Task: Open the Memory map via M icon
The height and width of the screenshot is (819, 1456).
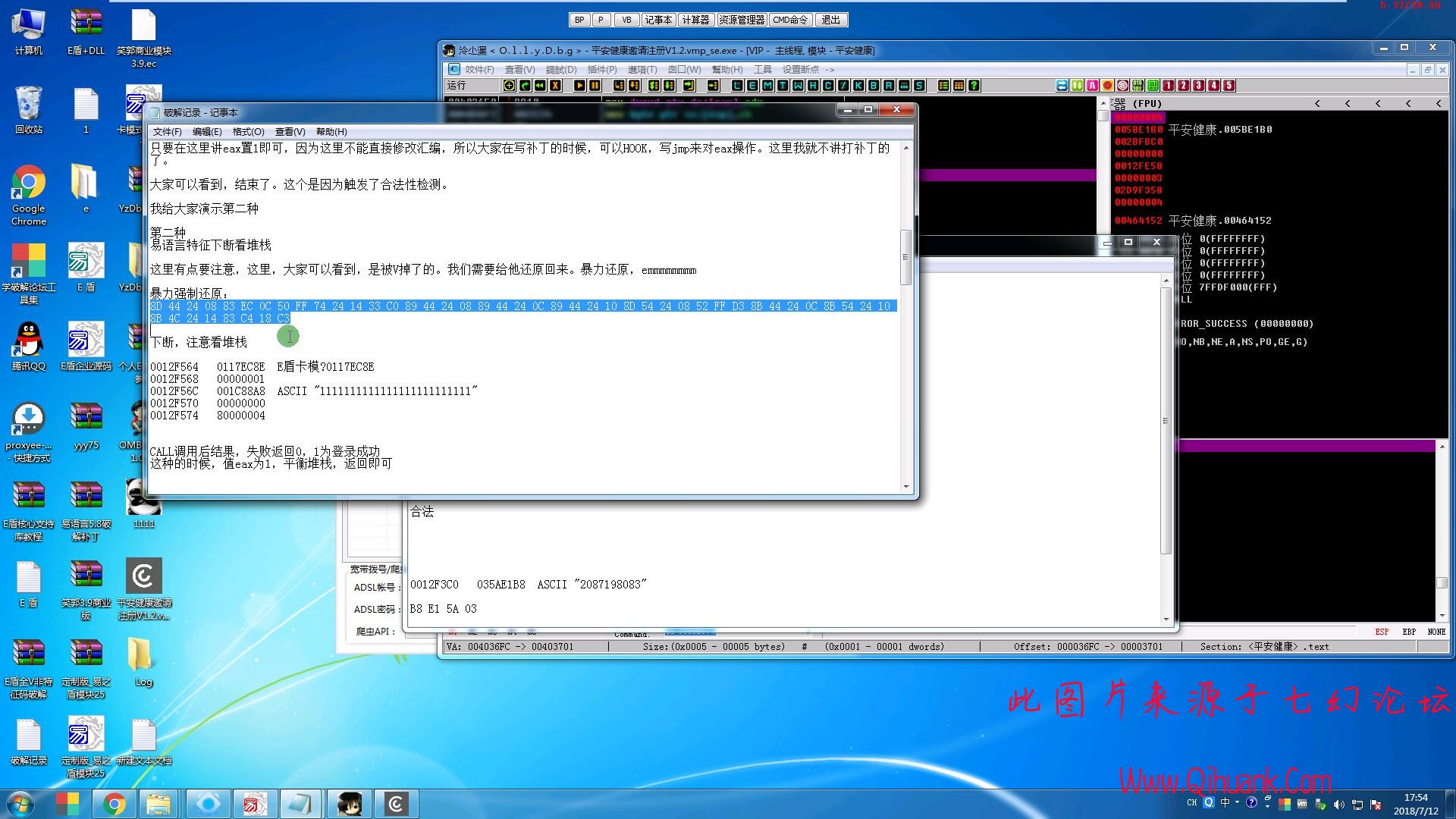Action: point(767,85)
